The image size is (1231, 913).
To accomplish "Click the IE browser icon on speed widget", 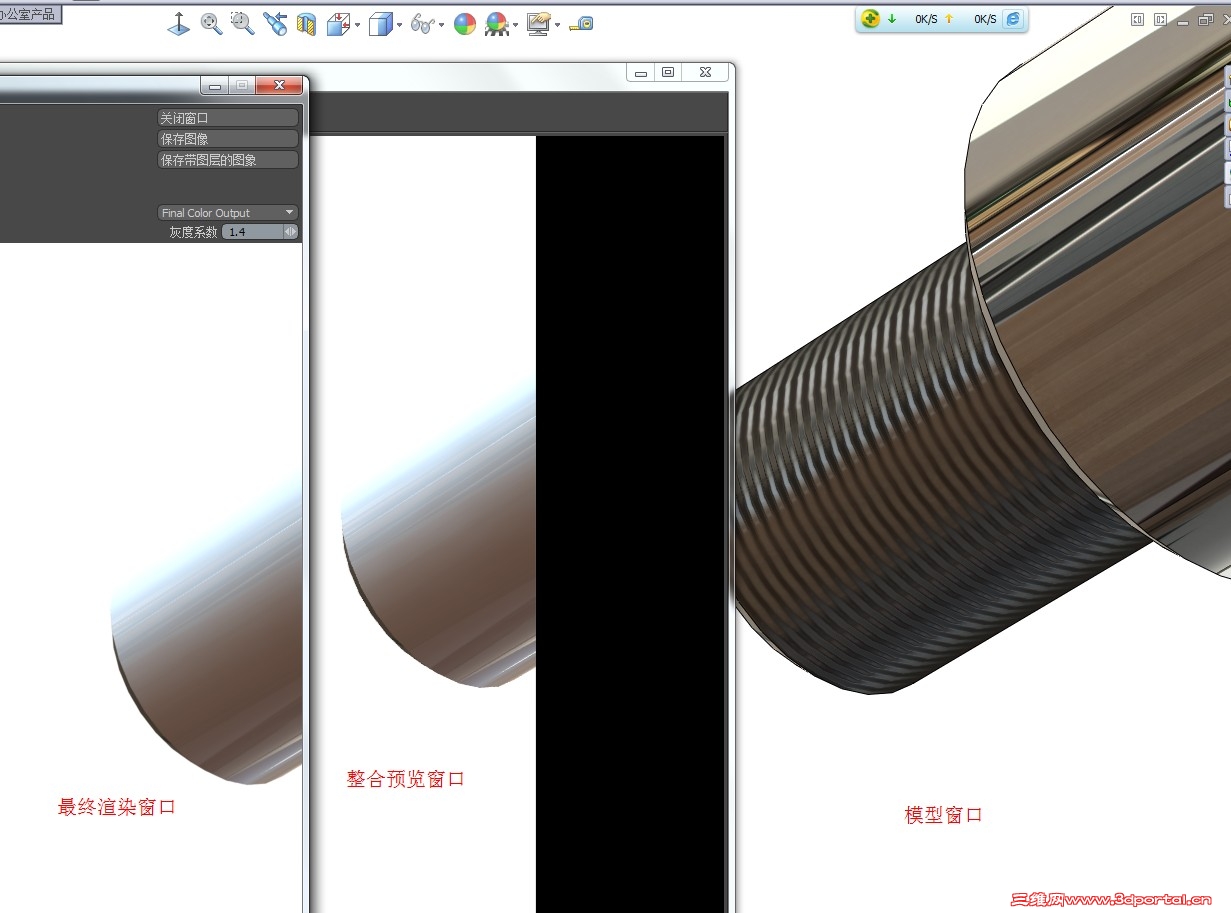I will 1013,19.
